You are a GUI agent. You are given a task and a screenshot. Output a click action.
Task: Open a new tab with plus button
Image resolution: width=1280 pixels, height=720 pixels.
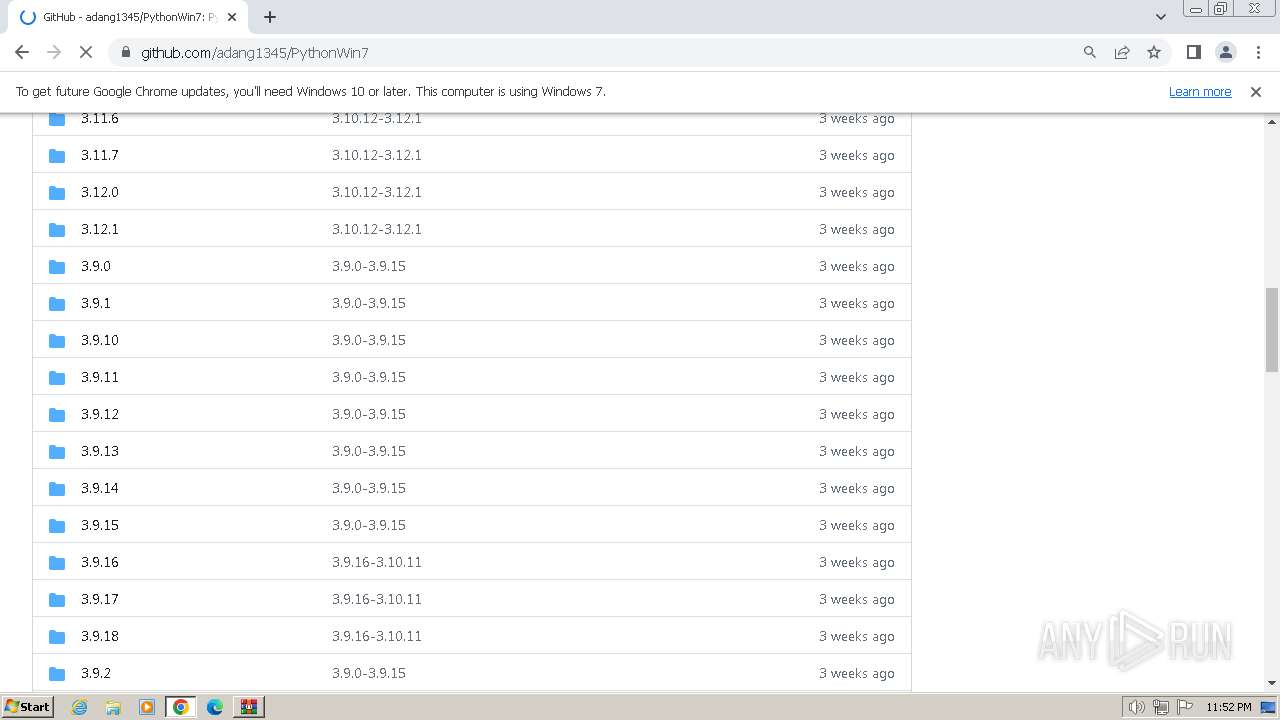pyautogui.click(x=270, y=17)
